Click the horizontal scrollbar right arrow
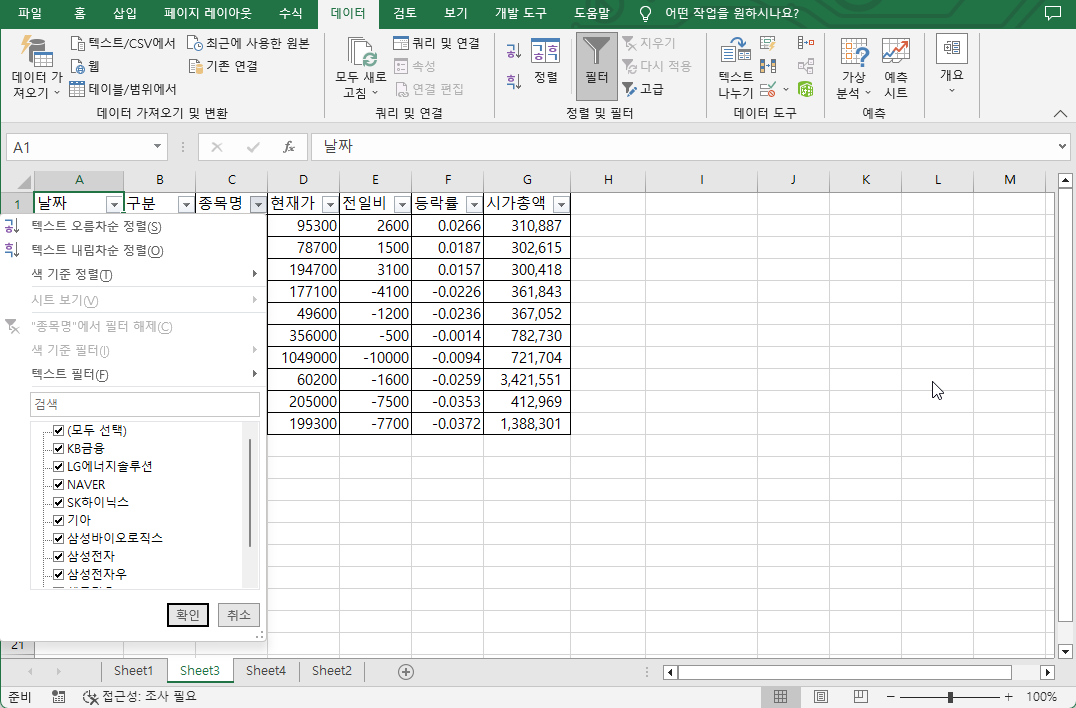1076x708 pixels. coord(1047,672)
